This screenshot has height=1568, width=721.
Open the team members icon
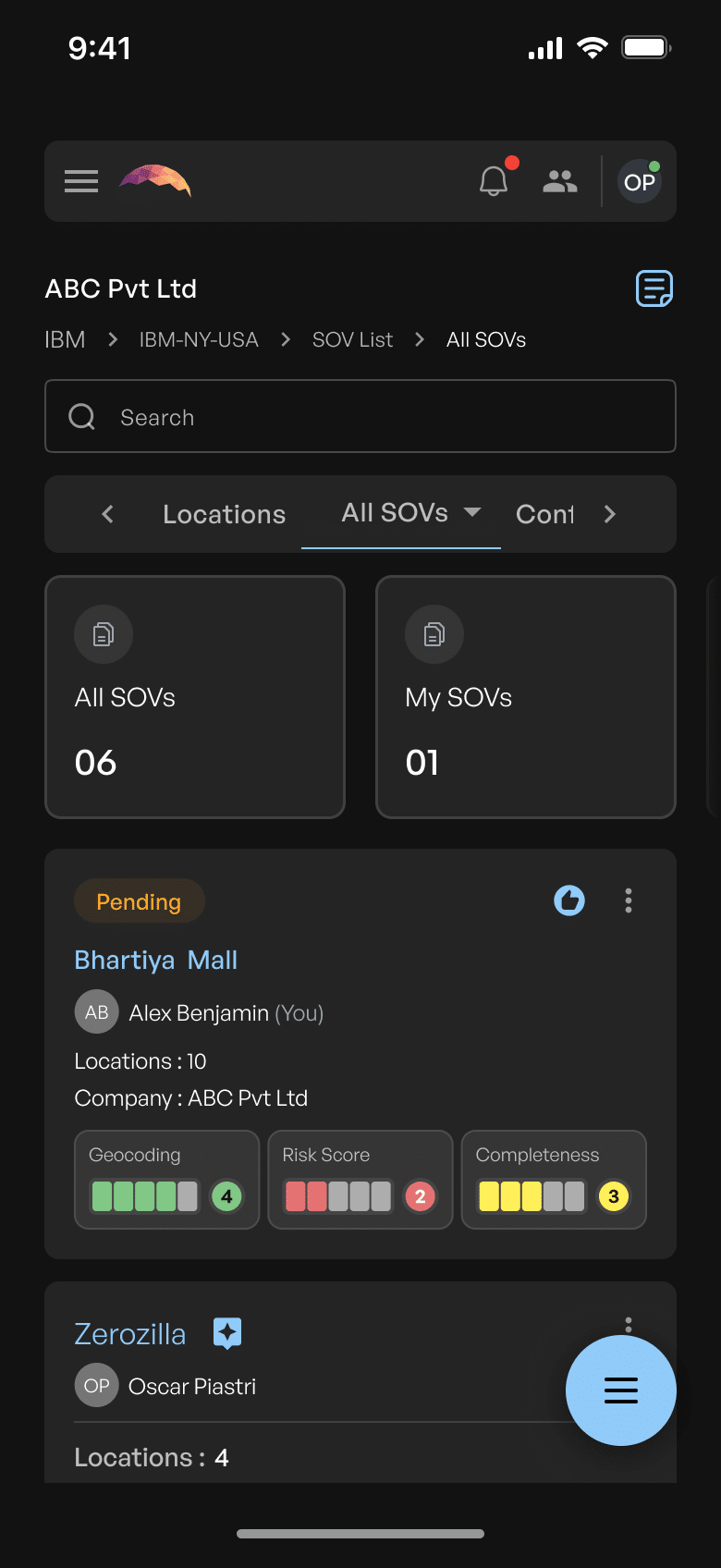pyautogui.click(x=560, y=181)
